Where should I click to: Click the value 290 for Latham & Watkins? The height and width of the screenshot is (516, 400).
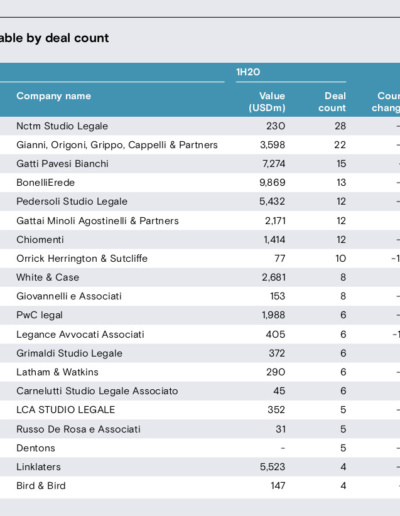276,372
